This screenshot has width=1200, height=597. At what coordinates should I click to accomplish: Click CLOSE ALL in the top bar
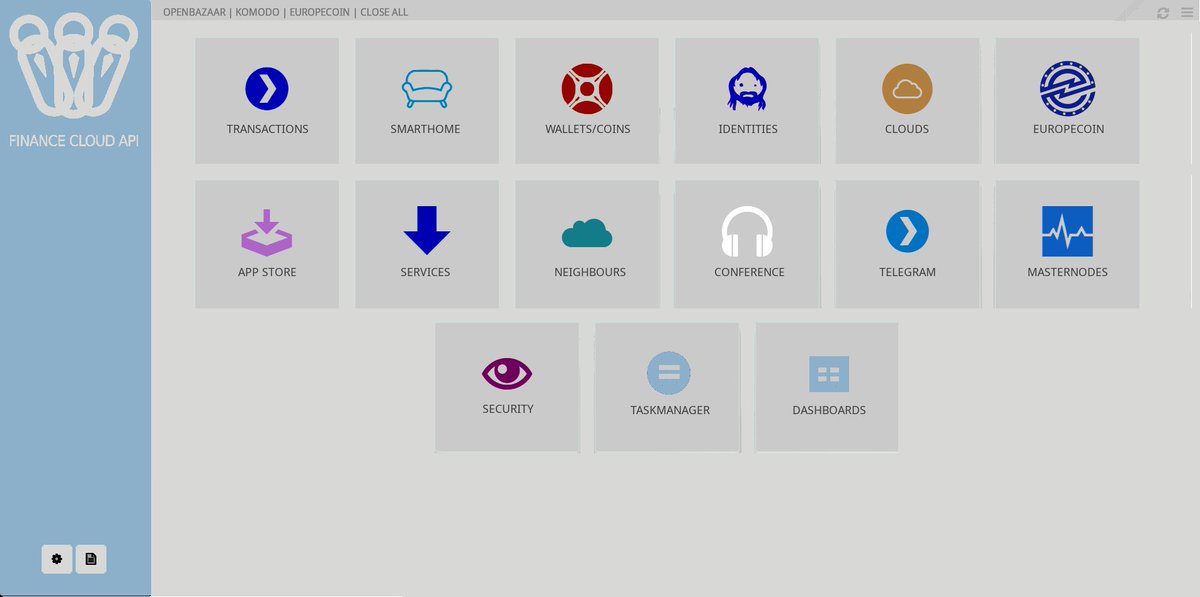(384, 12)
